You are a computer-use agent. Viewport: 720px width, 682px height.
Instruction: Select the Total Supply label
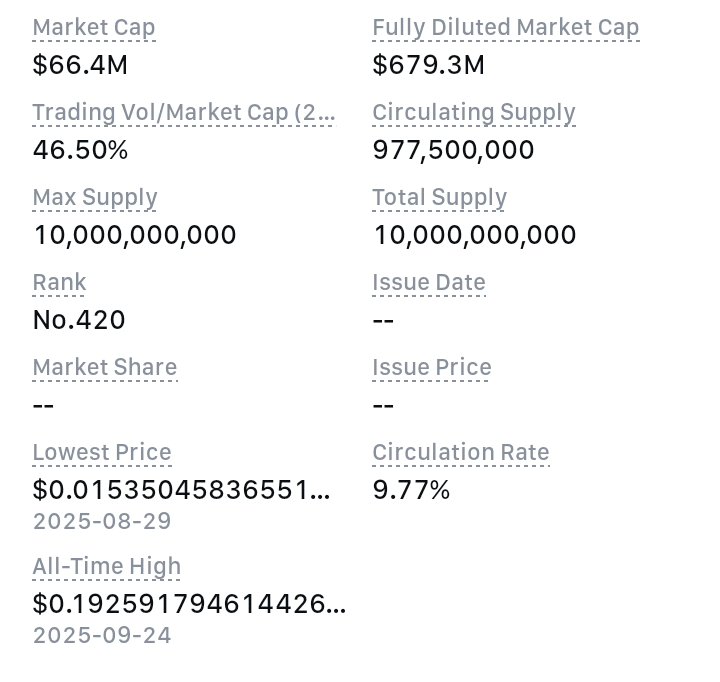[439, 198]
